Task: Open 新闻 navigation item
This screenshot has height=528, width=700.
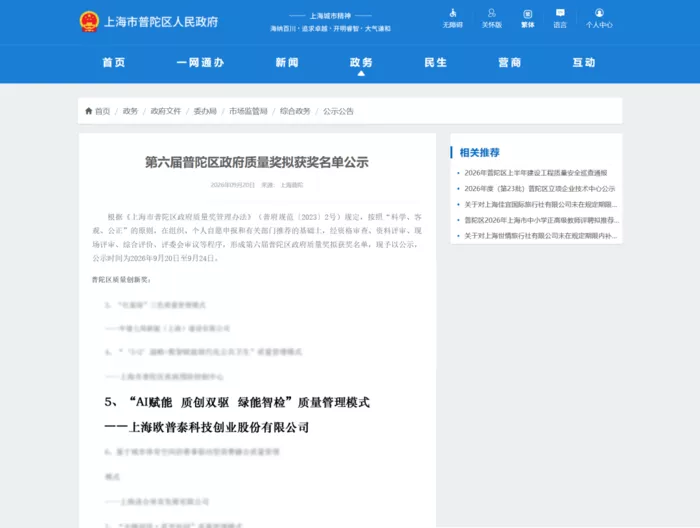Action: point(287,62)
